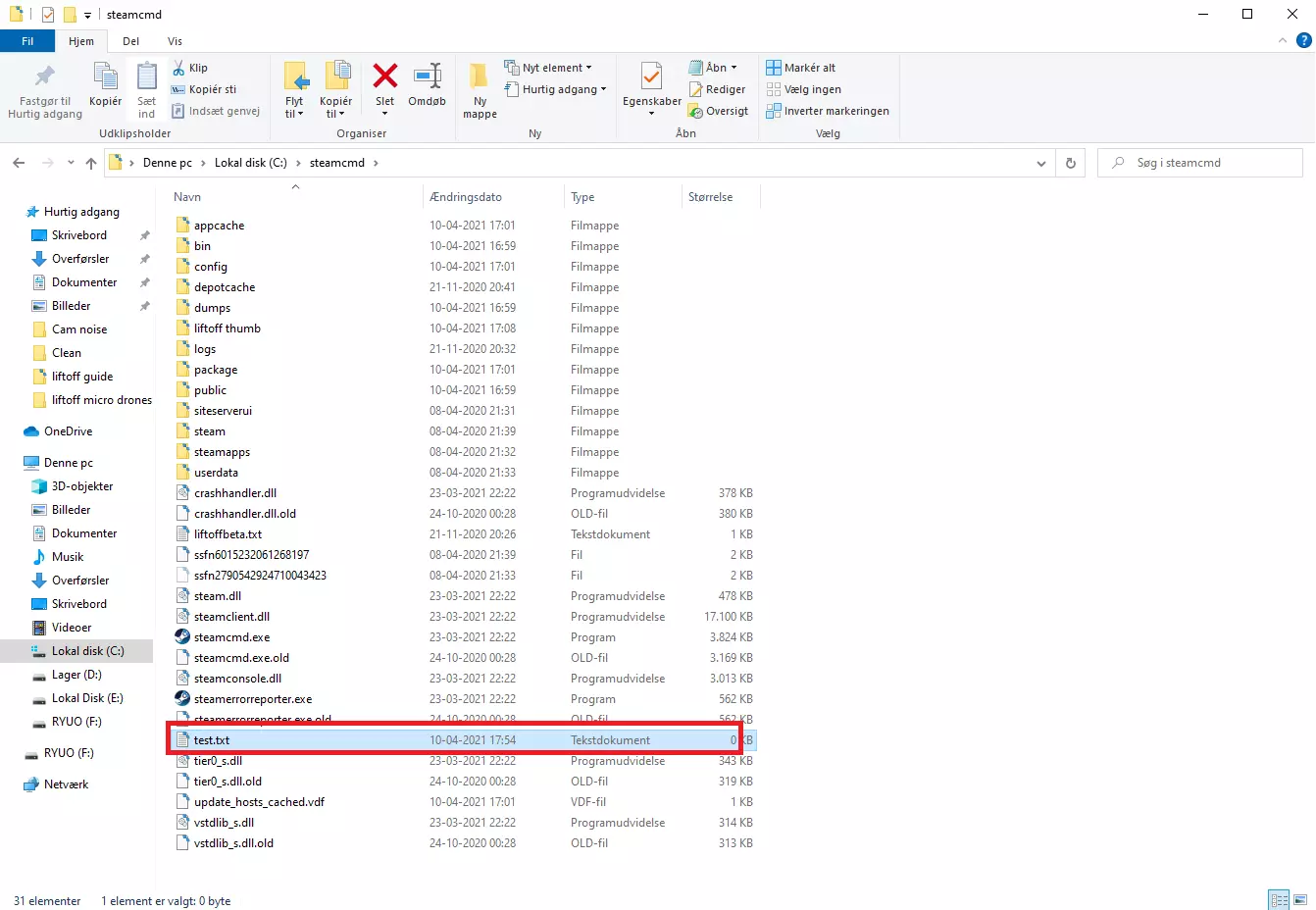This screenshot has height=910, width=1316.
Task: Select the test.txt file
Action: pyautogui.click(x=212, y=740)
